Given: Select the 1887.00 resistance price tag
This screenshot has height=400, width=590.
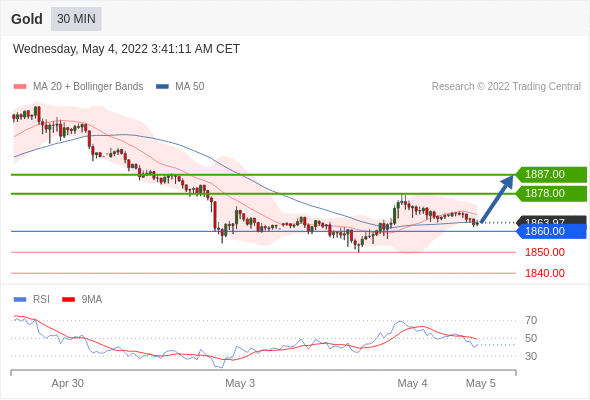Looking at the screenshot, I should pos(551,175).
